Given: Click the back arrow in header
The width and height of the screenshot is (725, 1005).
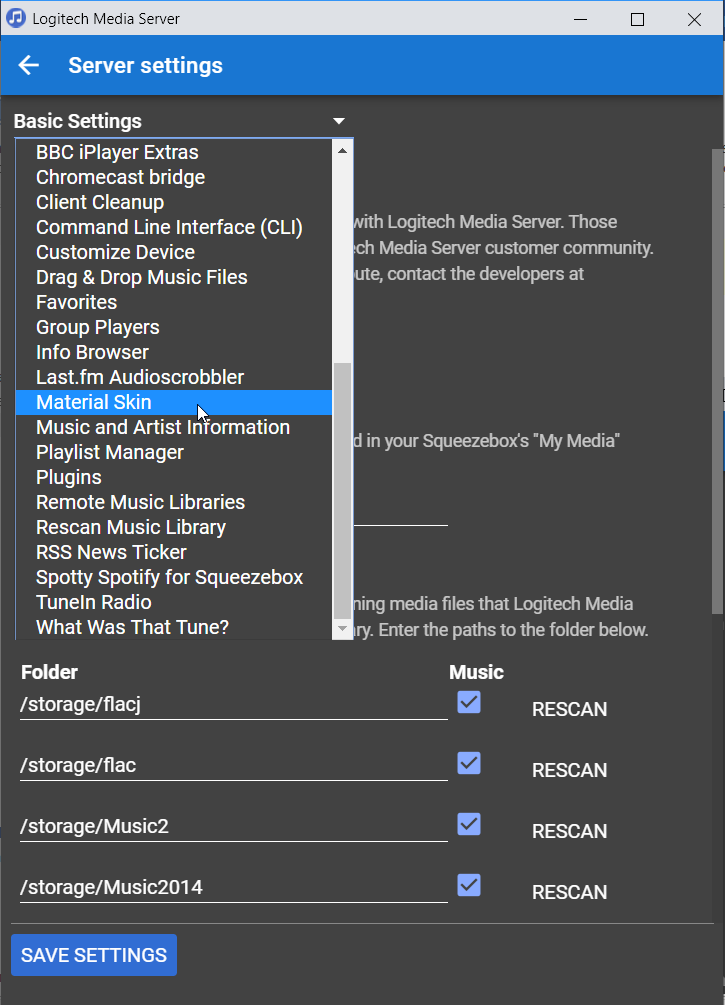Looking at the screenshot, I should pos(29,66).
